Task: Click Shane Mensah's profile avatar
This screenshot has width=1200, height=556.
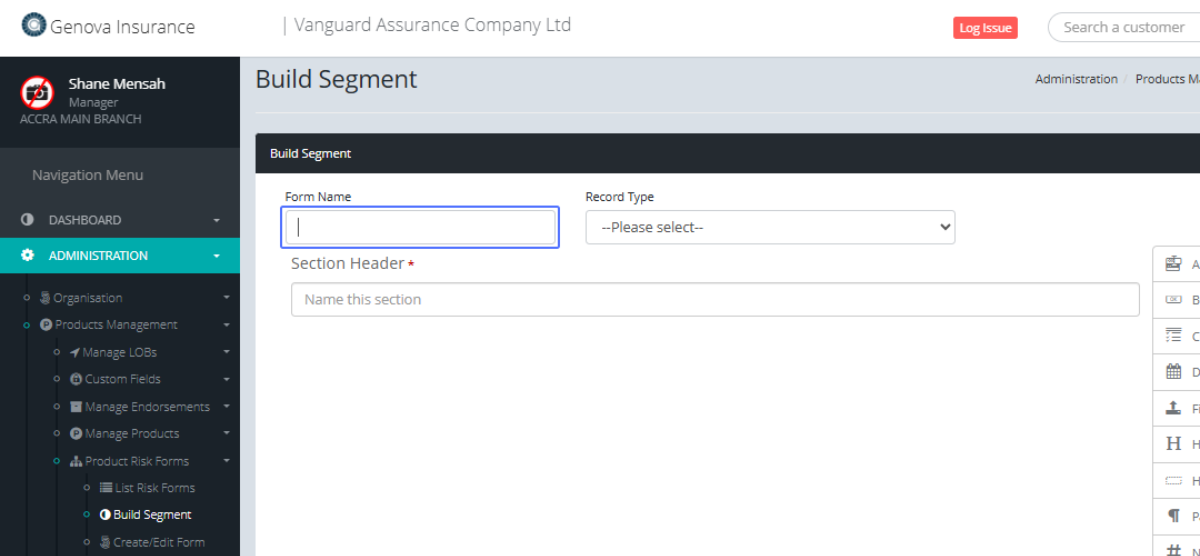Action: pos(37,93)
